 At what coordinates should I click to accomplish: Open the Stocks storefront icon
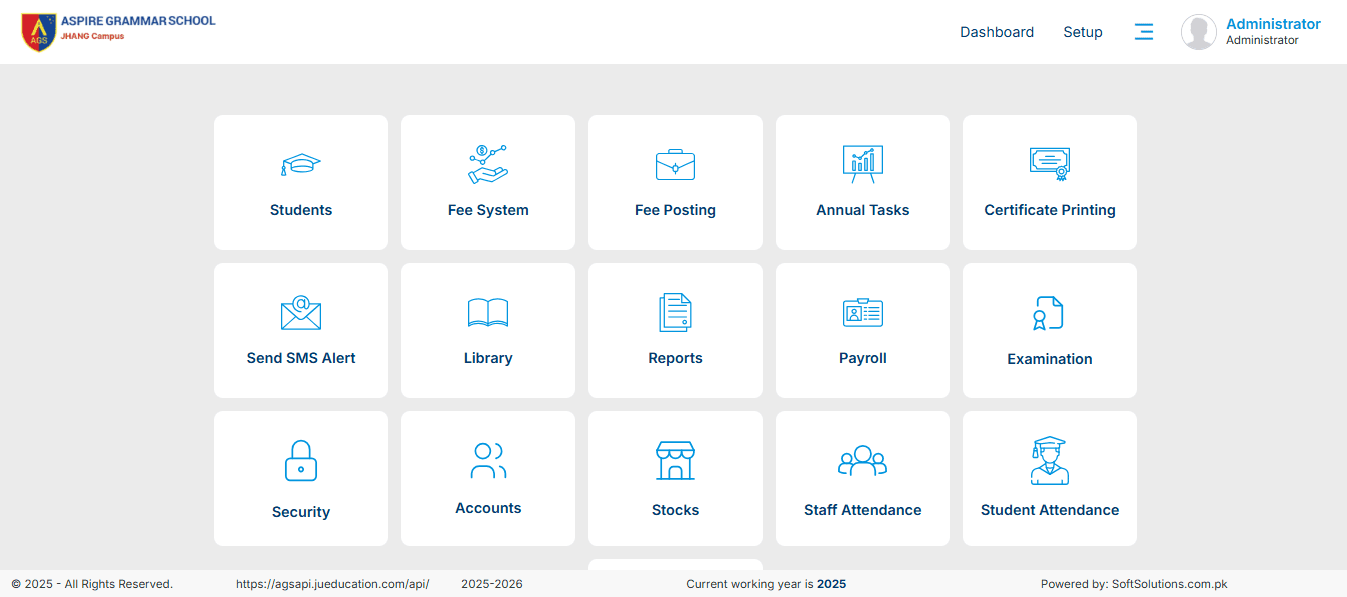[x=675, y=460]
